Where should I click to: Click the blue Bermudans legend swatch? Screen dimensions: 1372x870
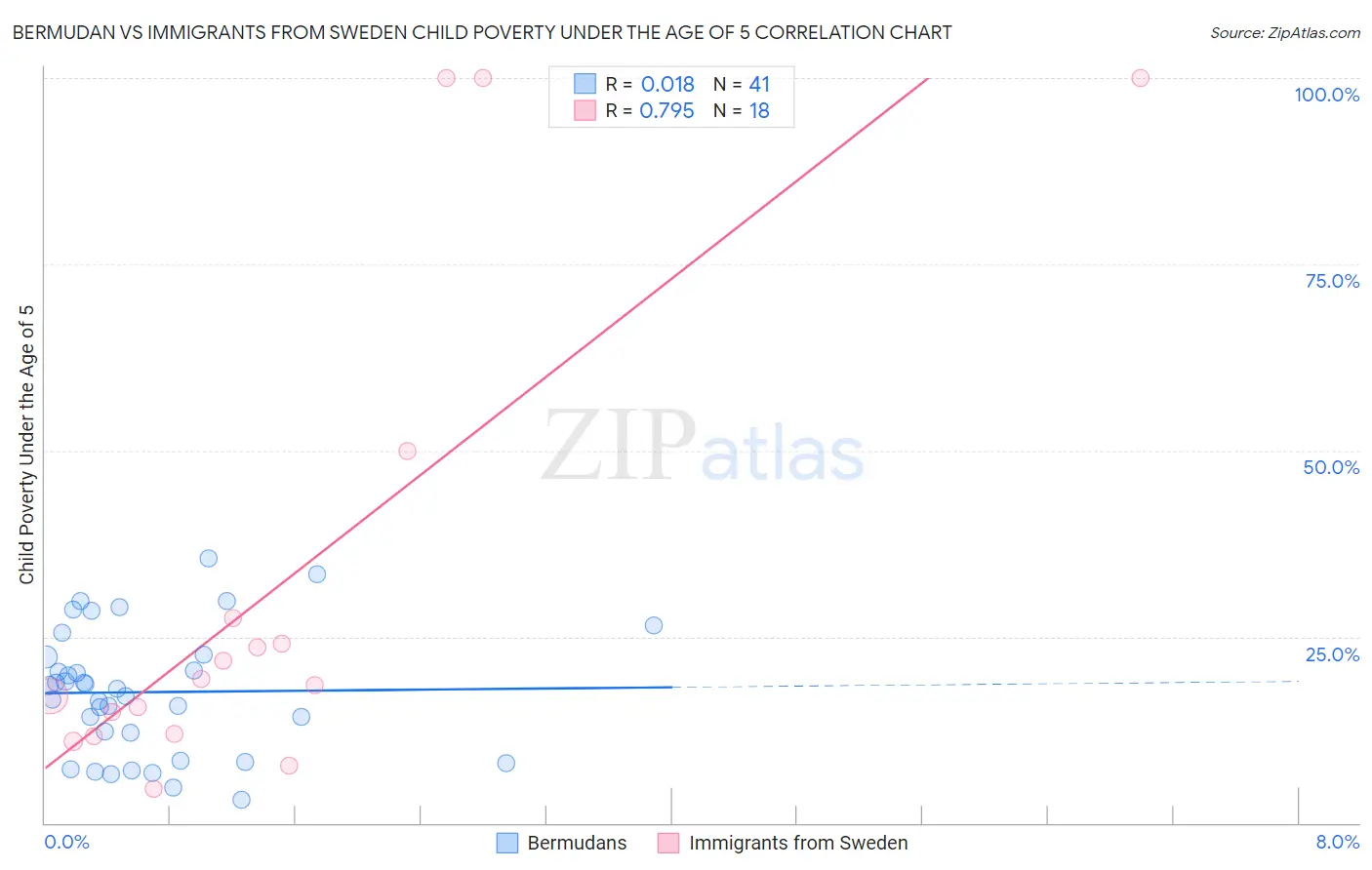pos(507,843)
